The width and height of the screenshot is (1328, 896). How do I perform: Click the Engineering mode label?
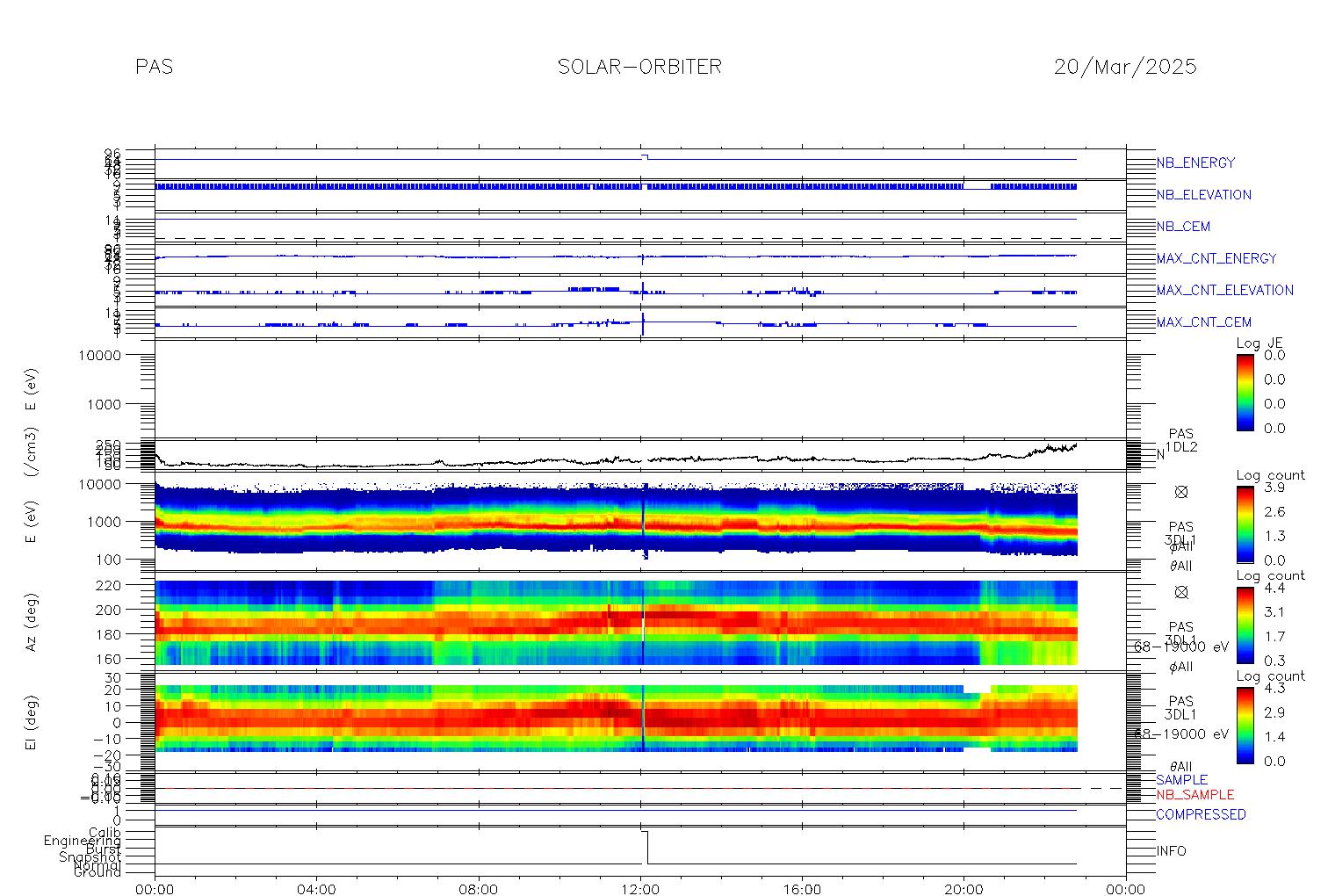pyautogui.click(x=83, y=842)
